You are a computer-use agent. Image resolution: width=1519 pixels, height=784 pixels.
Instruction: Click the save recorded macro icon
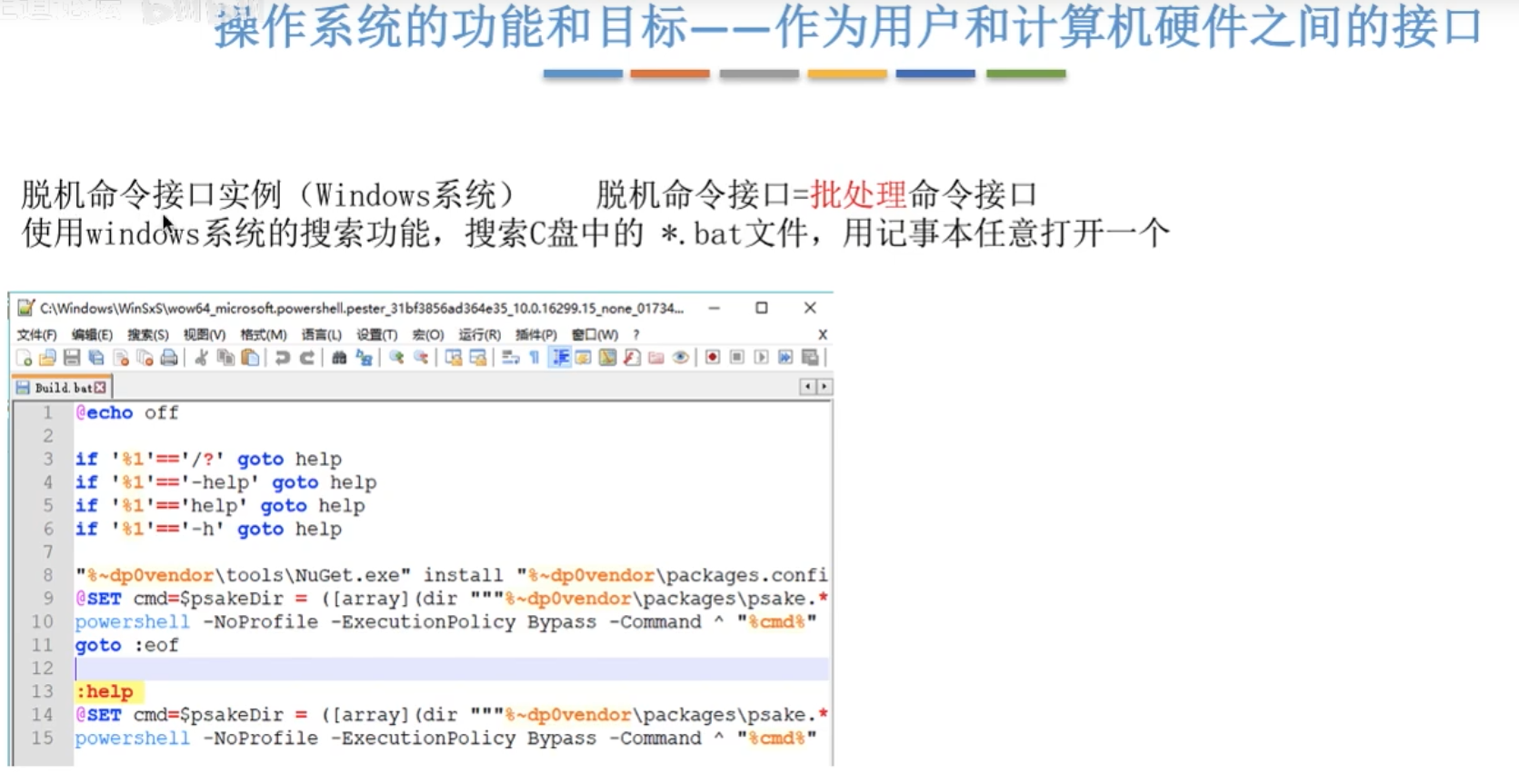point(810,358)
